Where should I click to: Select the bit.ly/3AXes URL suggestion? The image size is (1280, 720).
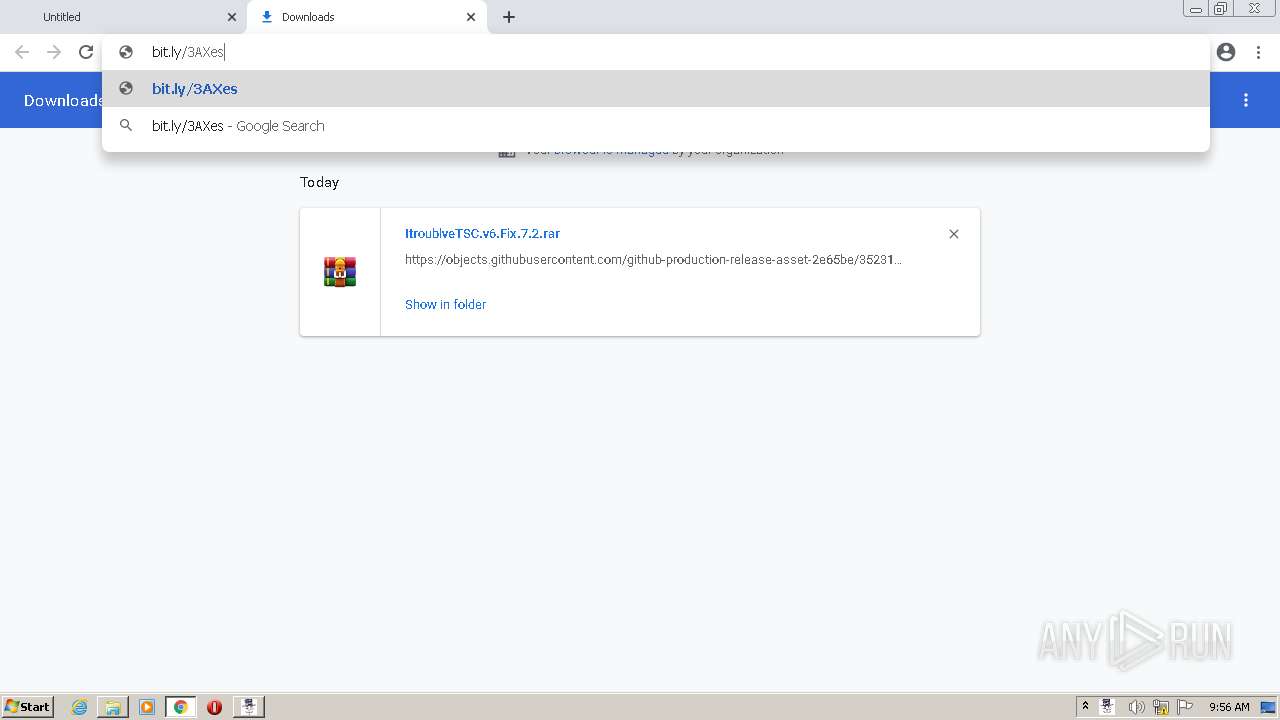tap(656, 89)
